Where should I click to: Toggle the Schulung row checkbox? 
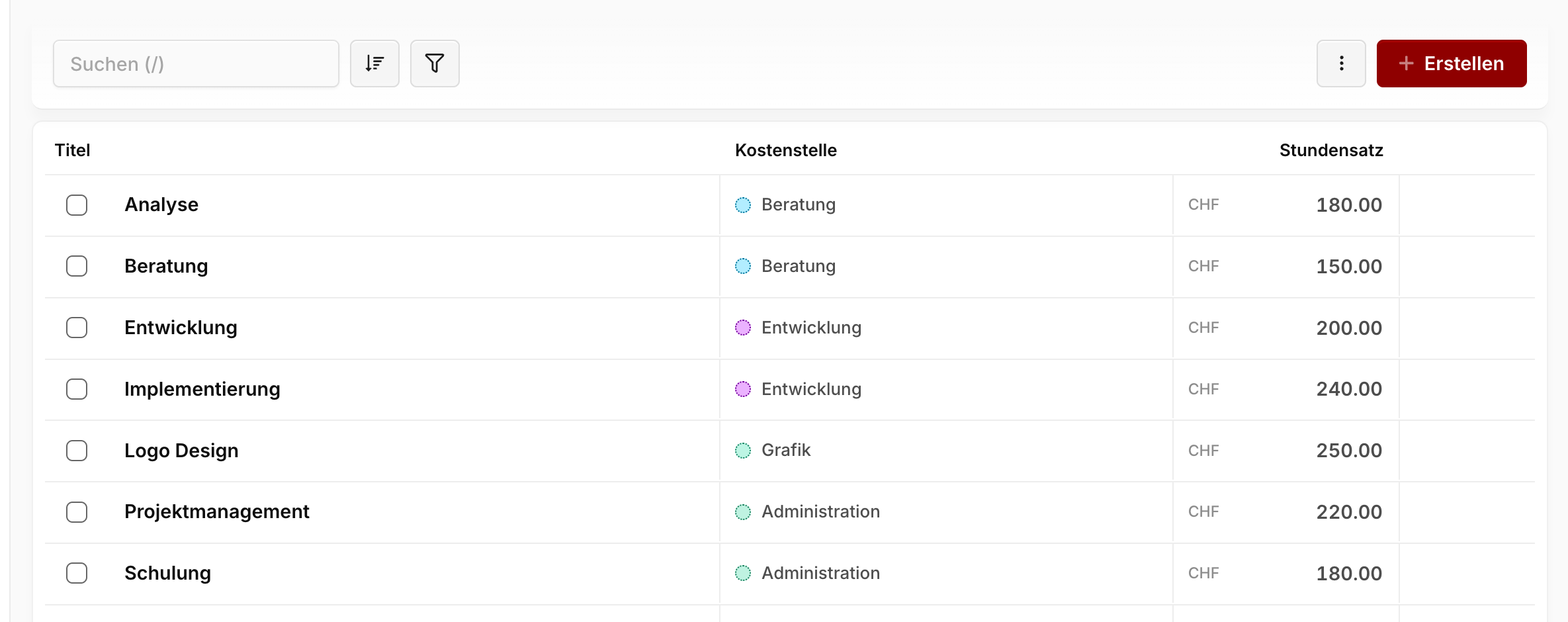77,573
